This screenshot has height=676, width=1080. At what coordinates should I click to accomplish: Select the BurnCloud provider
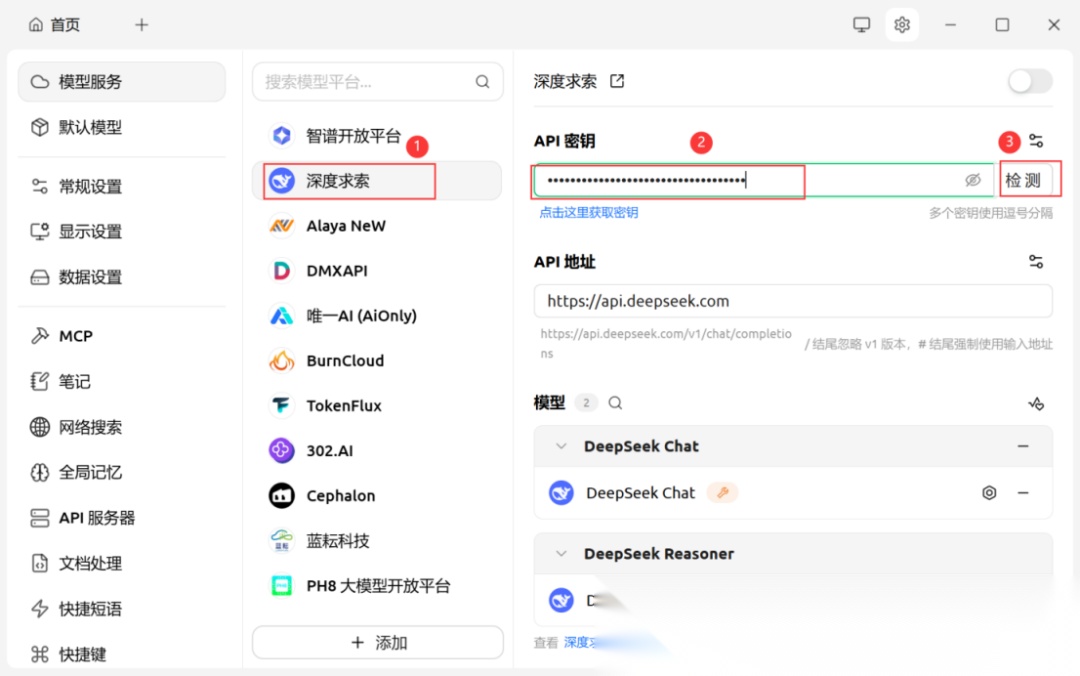(377, 360)
